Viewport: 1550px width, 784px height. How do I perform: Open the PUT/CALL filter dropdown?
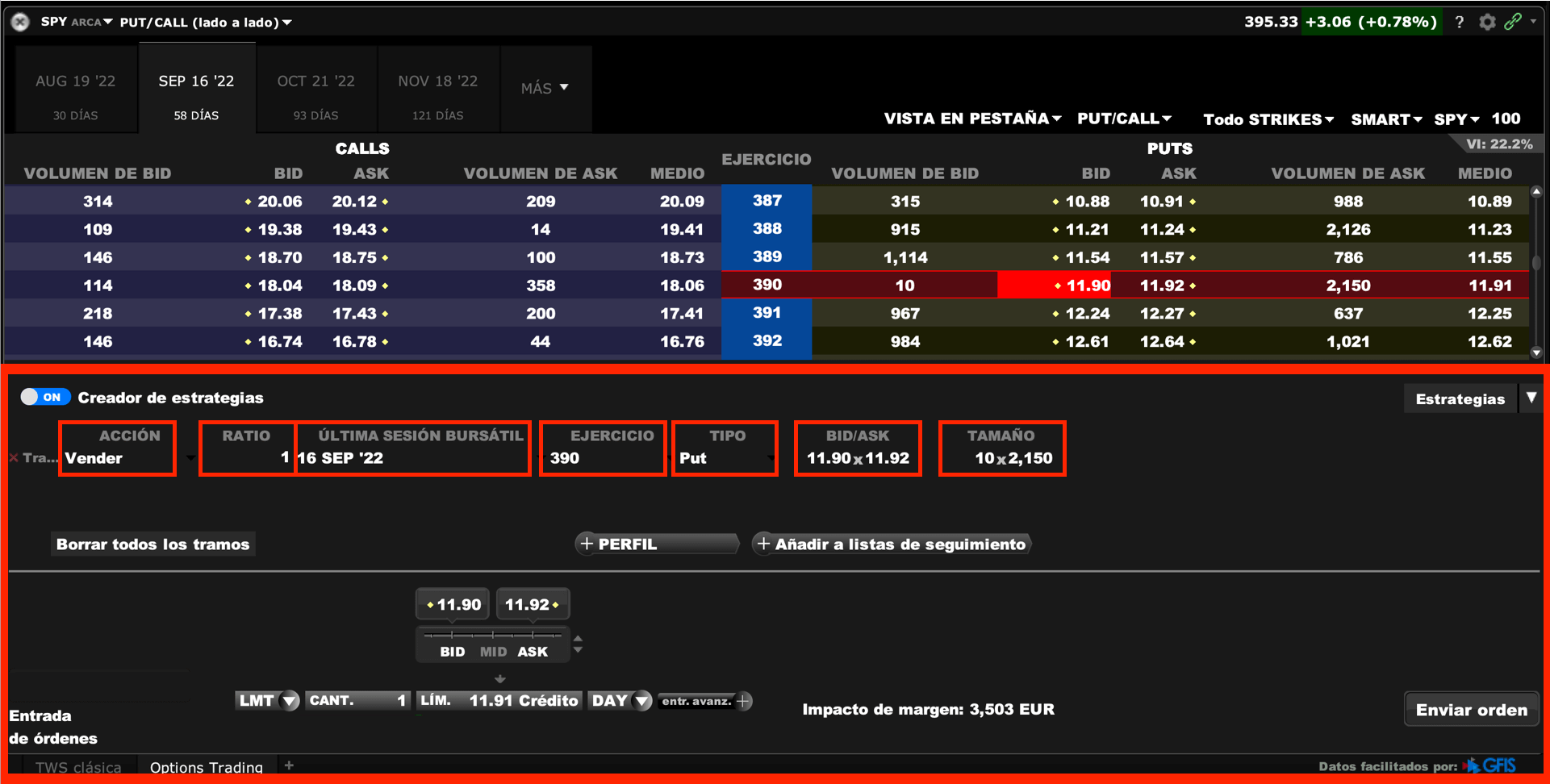(x=1124, y=119)
